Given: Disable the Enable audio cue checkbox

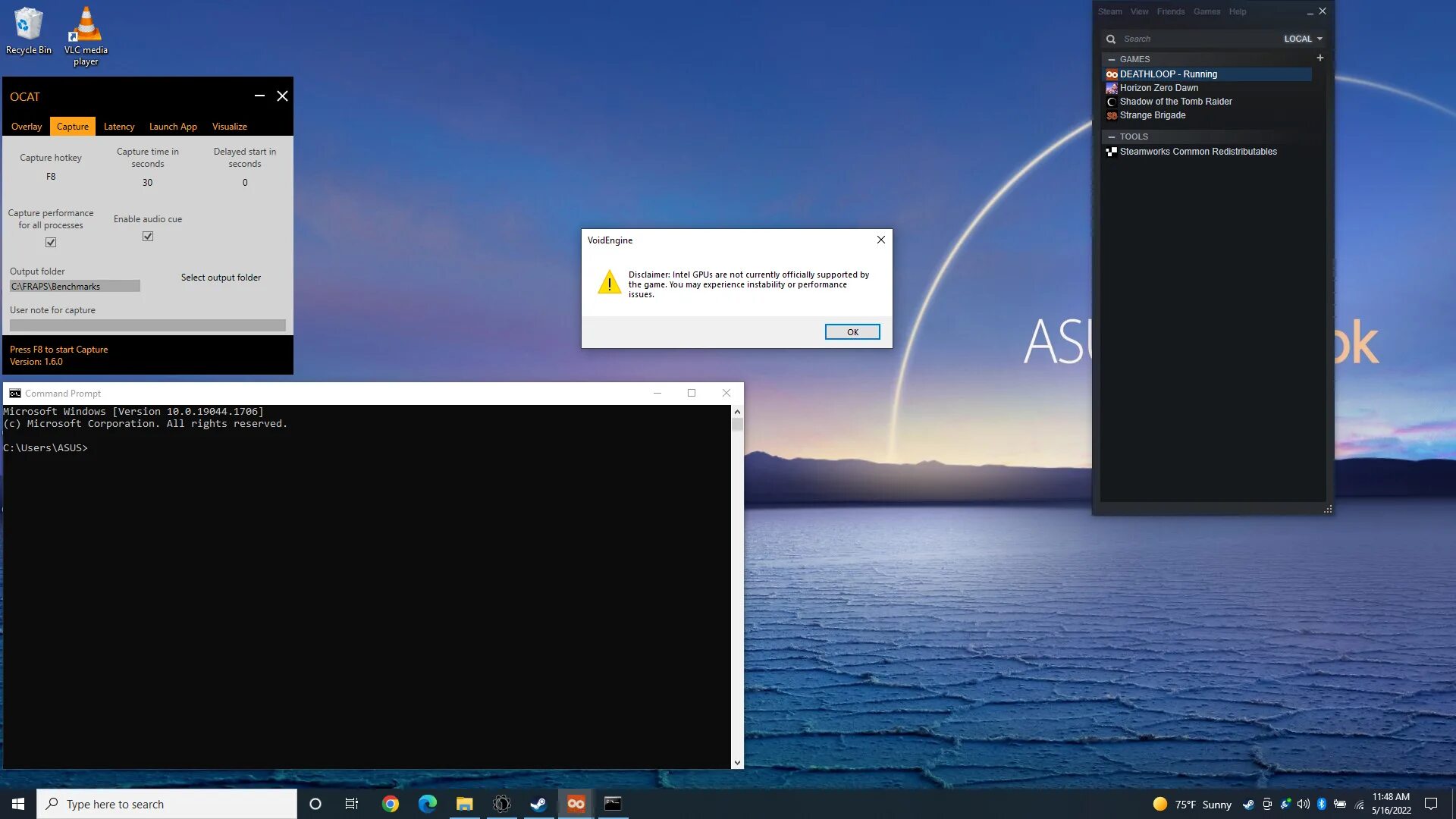Looking at the screenshot, I should pos(148,237).
